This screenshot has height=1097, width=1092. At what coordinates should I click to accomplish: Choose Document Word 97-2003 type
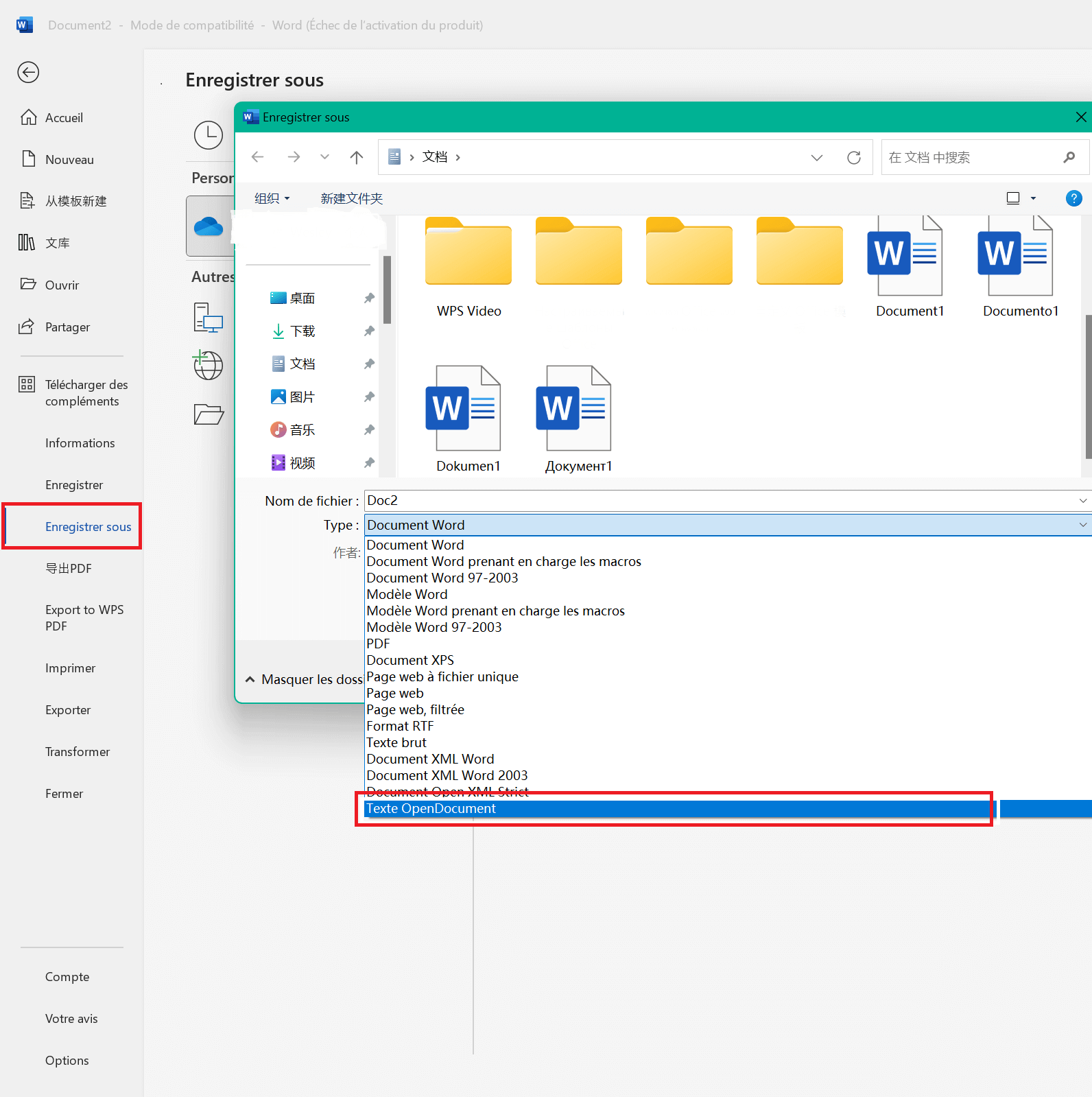pos(442,578)
